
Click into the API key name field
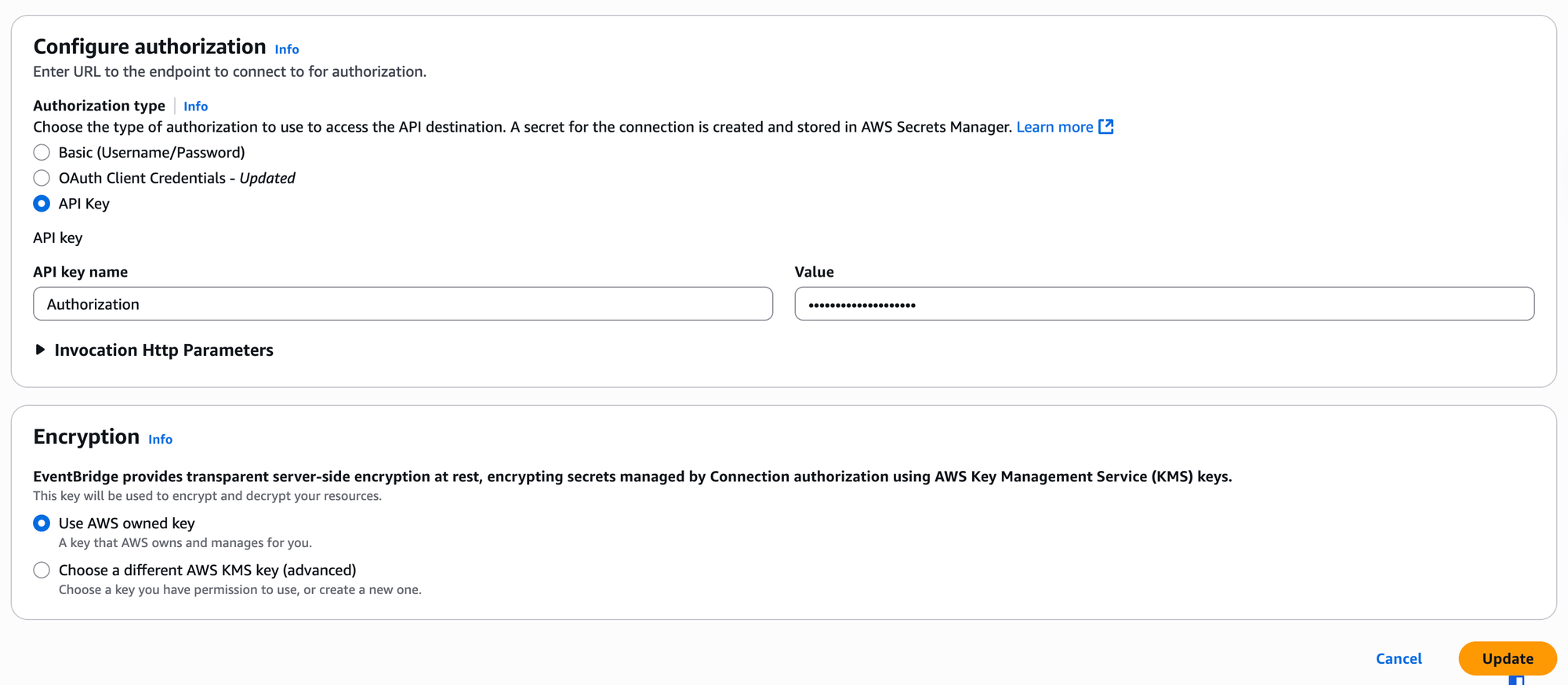pyautogui.click(x=402, y=304)
